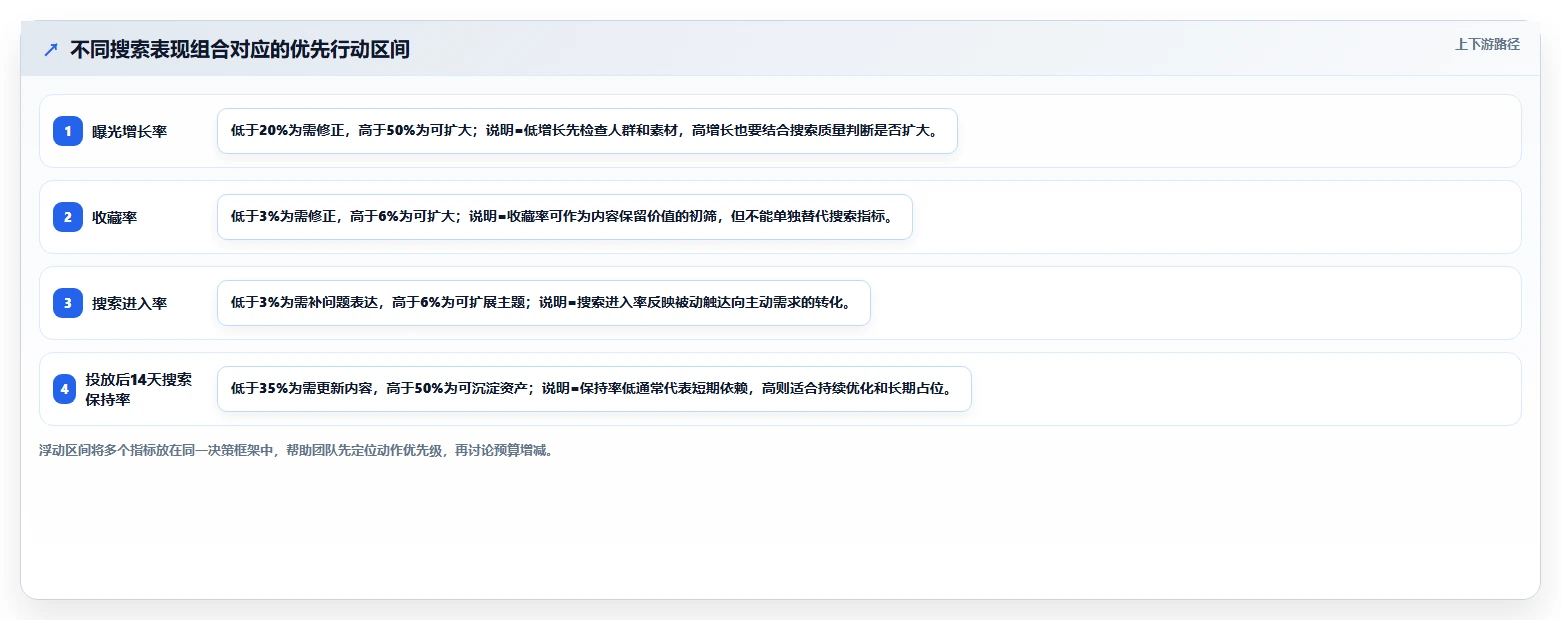Image resolution: width=1561 pixels, height=620 pixels.
Task: Open the description box about 收藏率可作为内容保留价值
Action: (565, 217)
